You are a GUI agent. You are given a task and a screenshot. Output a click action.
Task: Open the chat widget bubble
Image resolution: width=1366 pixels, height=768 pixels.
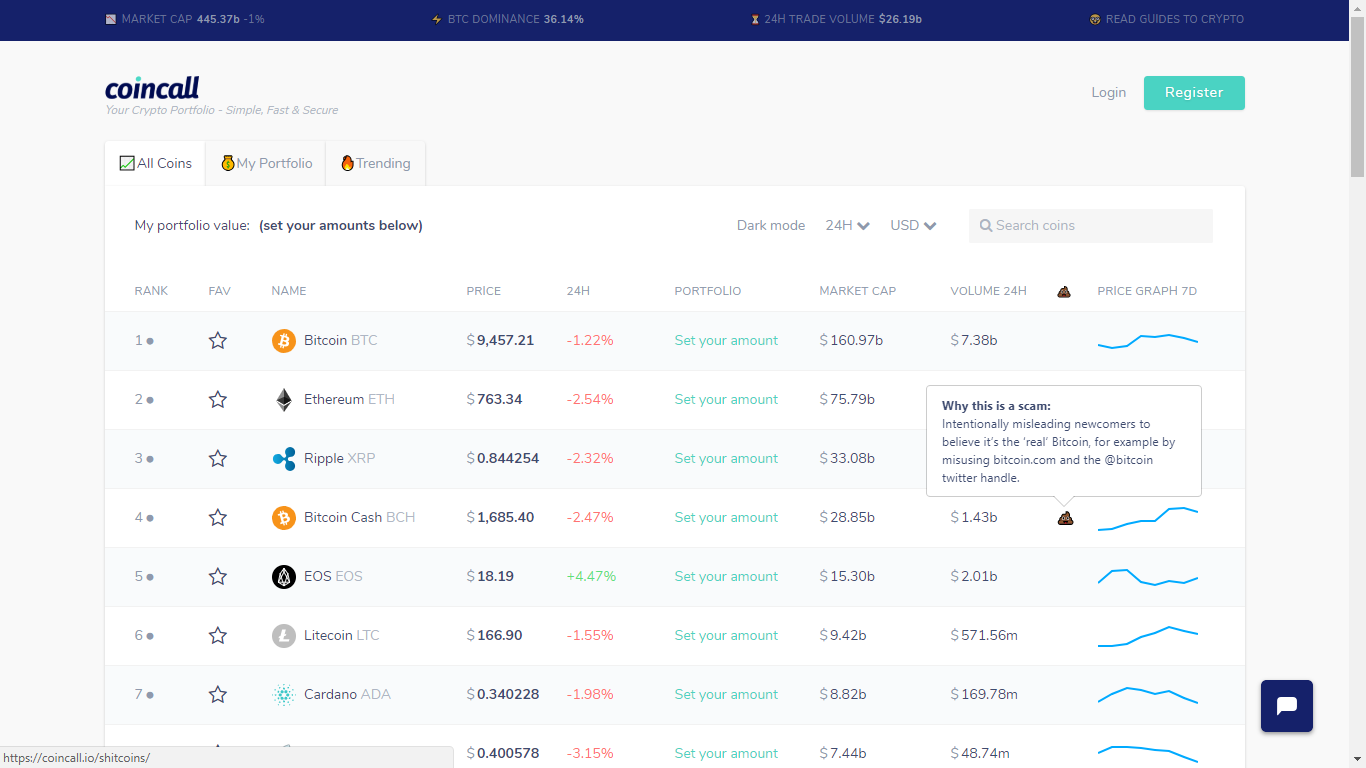(1287, 706)
